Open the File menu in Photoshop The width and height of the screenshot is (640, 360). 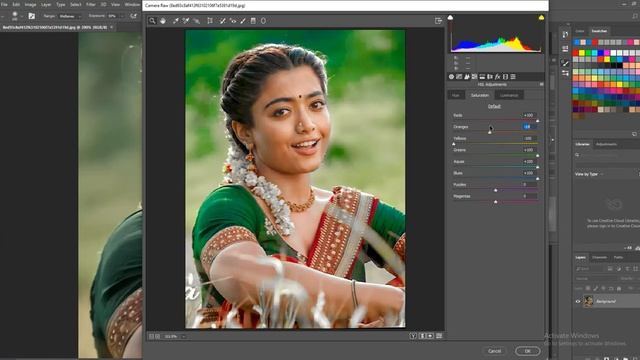(4, 4)
